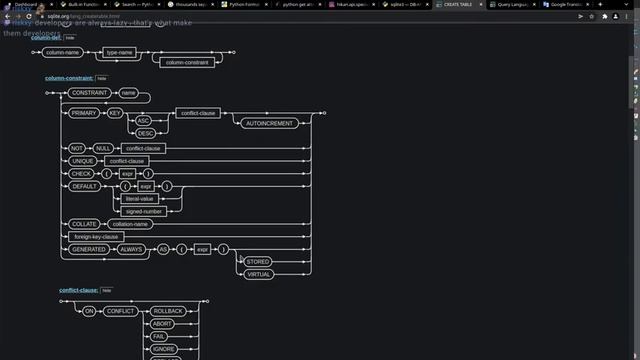The height and width of the screenshot is (360, 640).
Task: Click the signed-number box
Action: pos(144,211)
